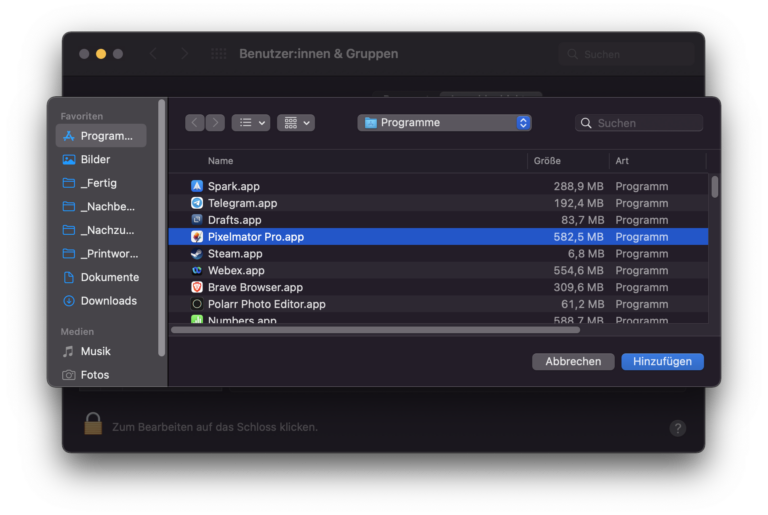Minimize the settings window with yellow button
This screenshot has height=515, width=768.
point(101,54)
